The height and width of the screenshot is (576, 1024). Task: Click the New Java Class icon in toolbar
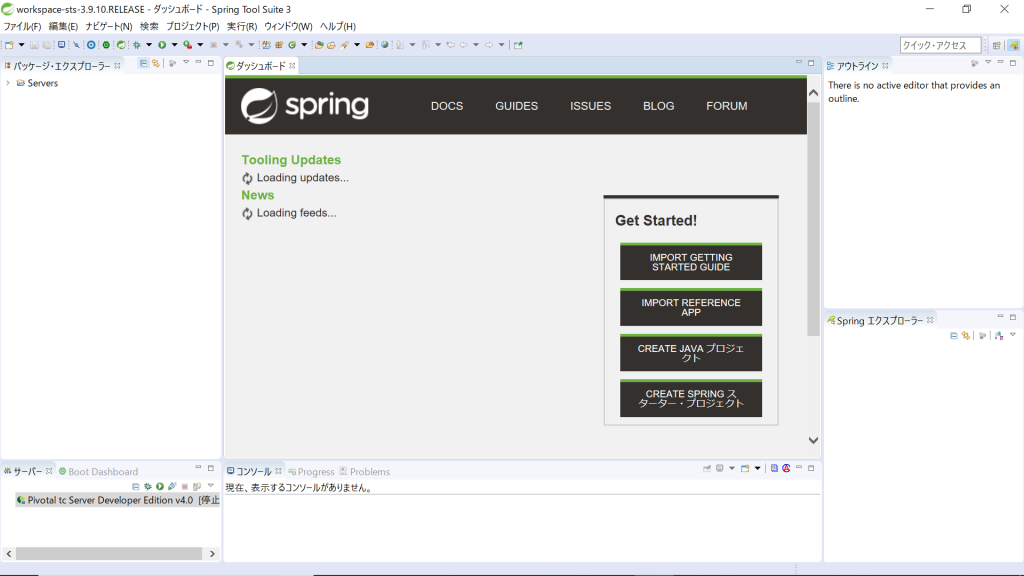tap(292, 45)
